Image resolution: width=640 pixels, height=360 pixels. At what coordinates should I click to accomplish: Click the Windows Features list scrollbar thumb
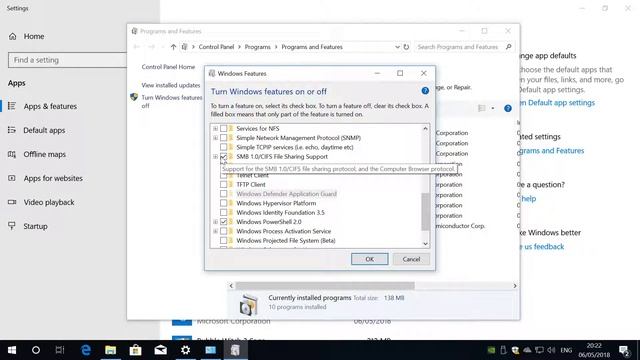point(425,212)
